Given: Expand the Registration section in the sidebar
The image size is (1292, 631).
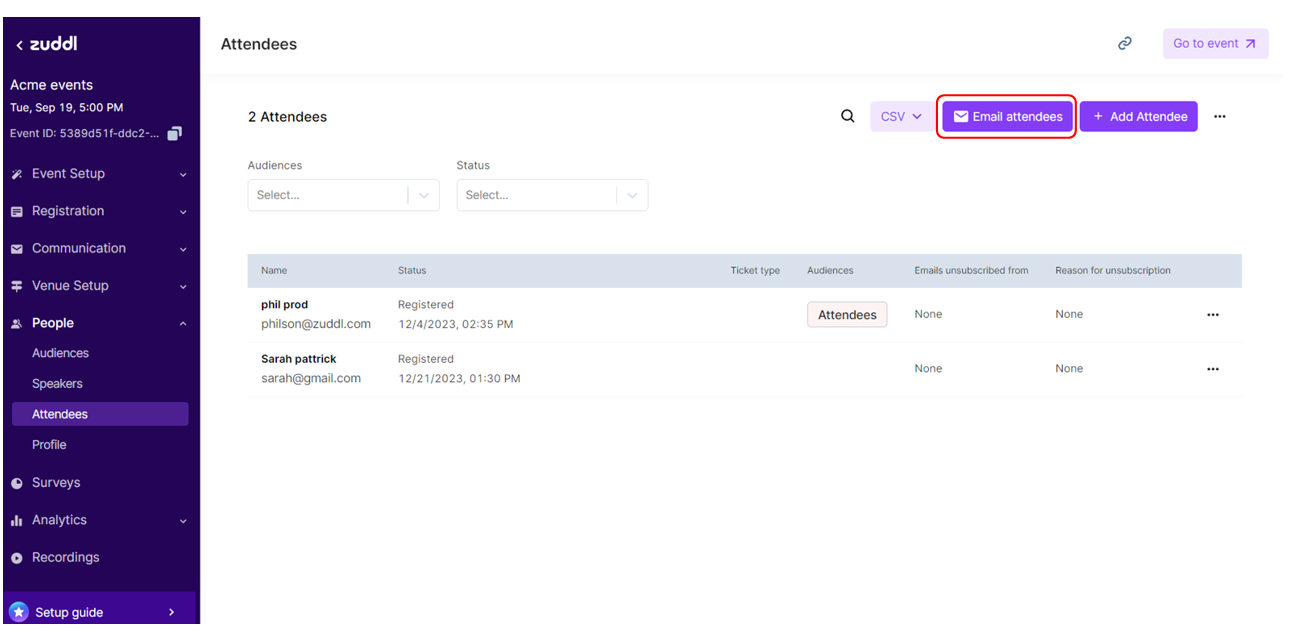Looking at the screenshot, I should coord(70,211).
